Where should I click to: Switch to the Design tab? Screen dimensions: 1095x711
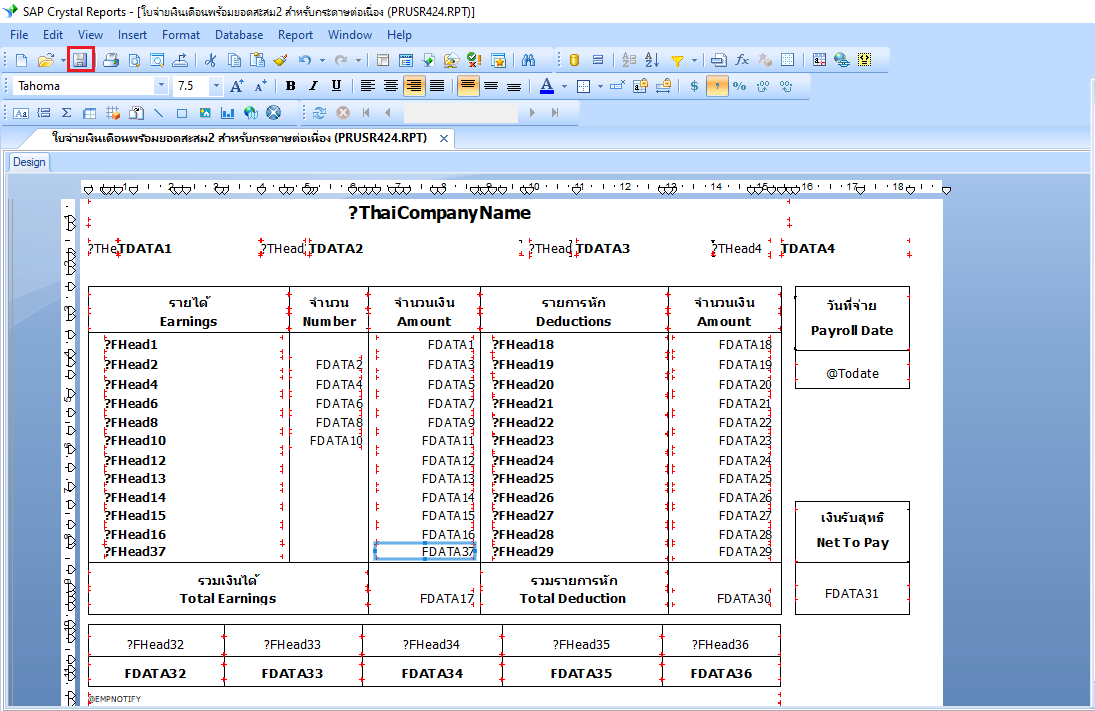pos(29,162)
